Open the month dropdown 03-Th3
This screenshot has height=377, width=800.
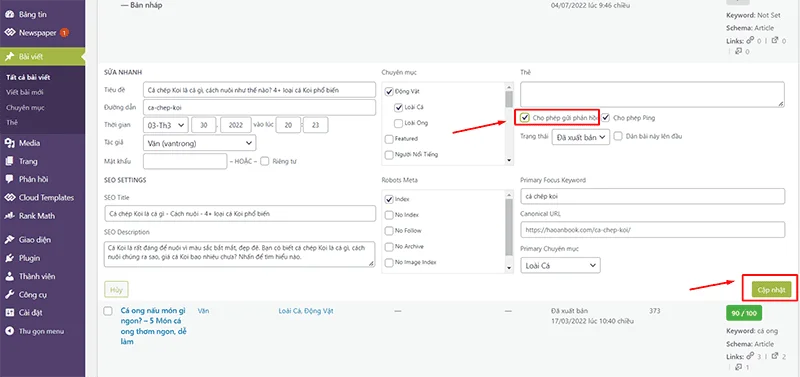(x=166, y=125)
